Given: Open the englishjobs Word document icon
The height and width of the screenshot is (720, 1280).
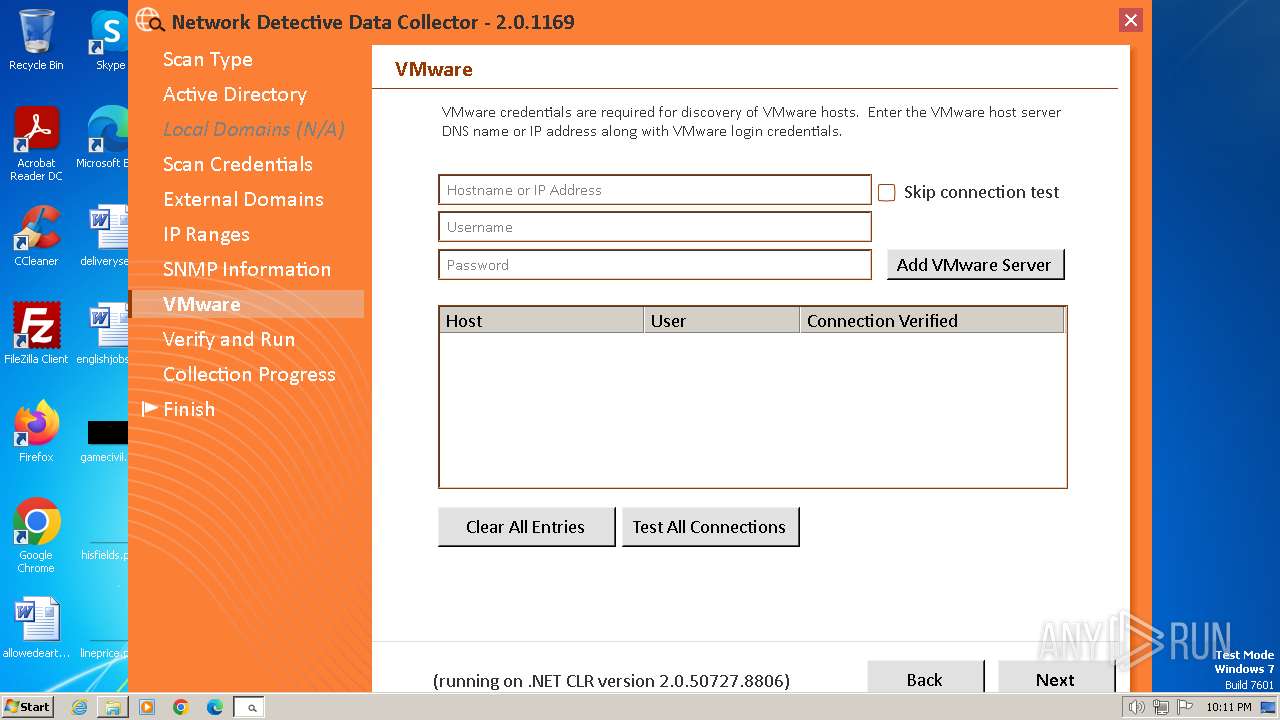Looking at the screenshot, I should coord(104,333).
